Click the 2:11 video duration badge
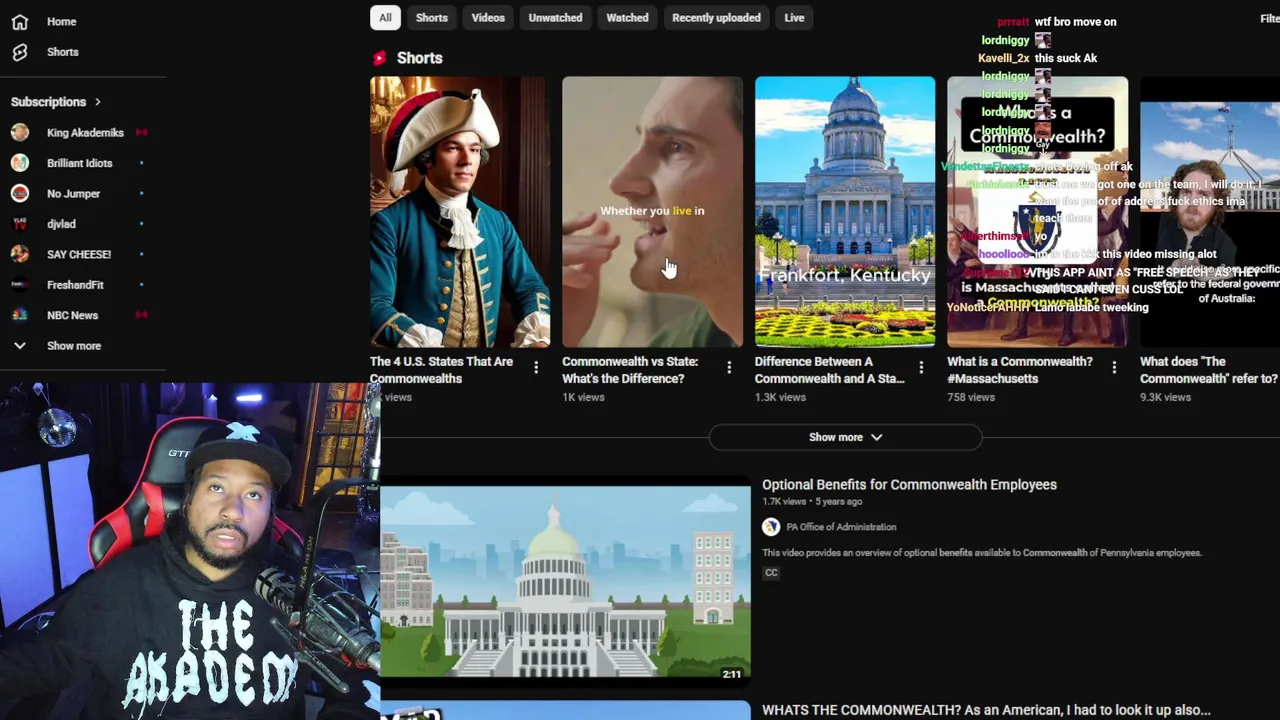This screenshot has width=1280, height=720. pyautogui.click(x=732, y=674)
